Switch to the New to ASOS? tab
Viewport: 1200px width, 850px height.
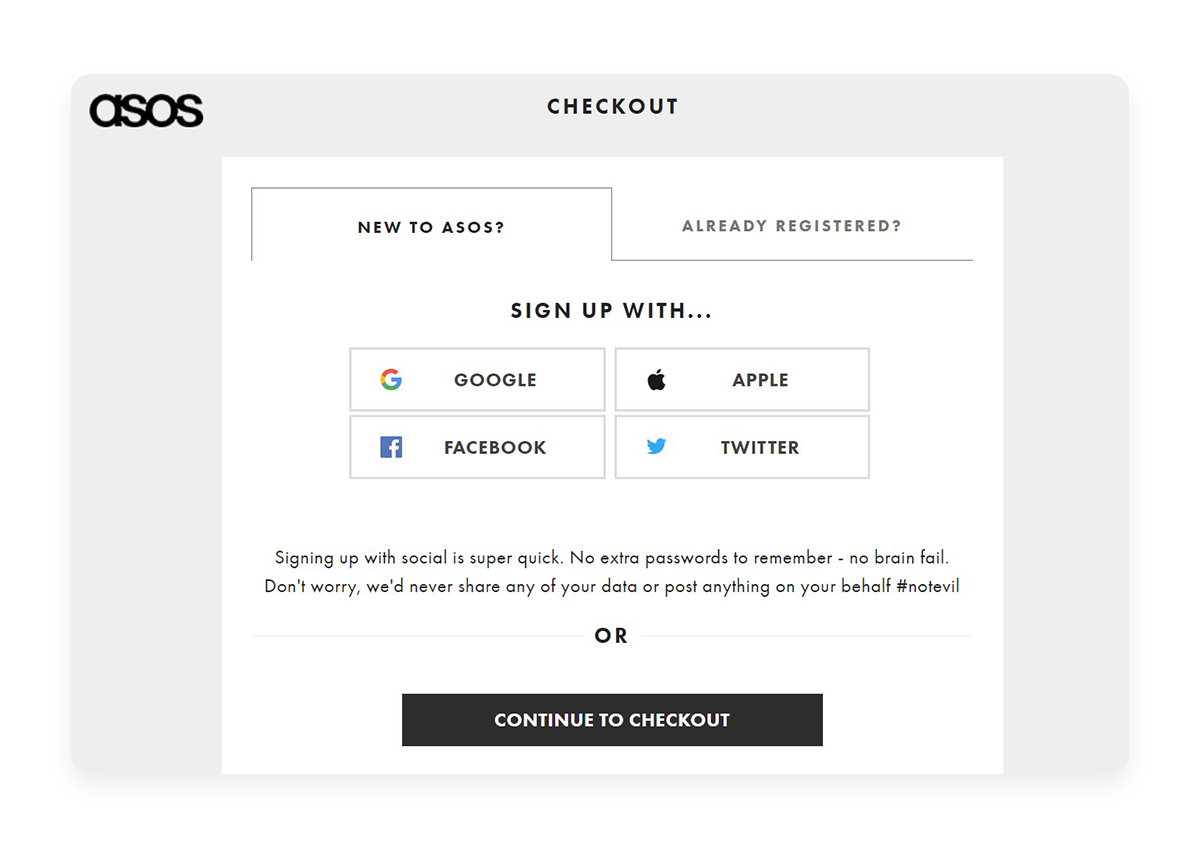click(431, 224)
